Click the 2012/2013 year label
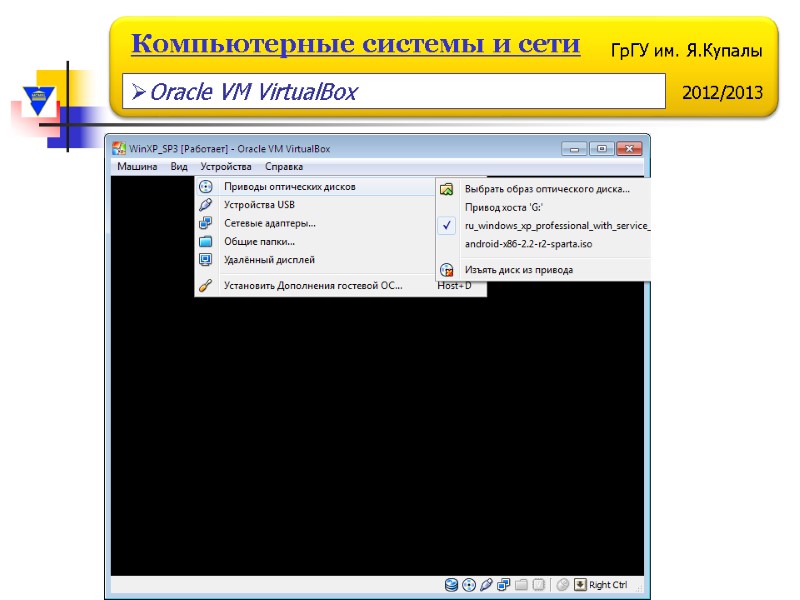The image size is (800, 600). pos(722,93)
